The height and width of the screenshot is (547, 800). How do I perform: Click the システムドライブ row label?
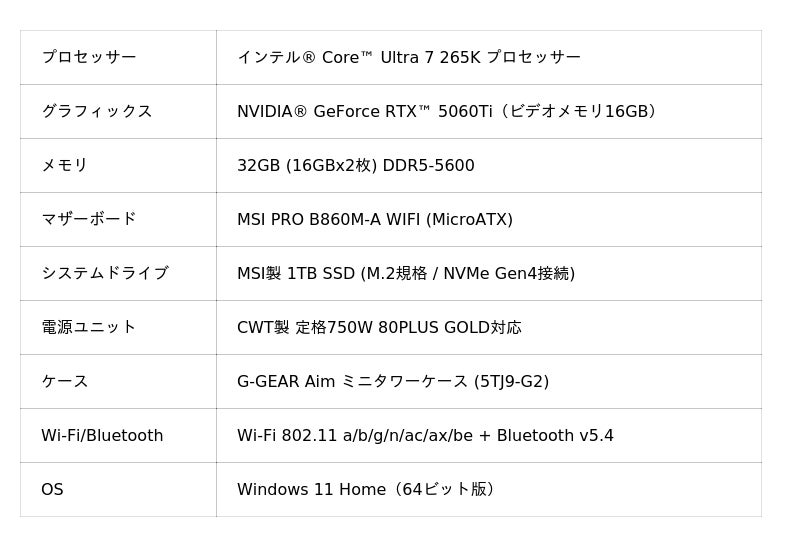104,273
